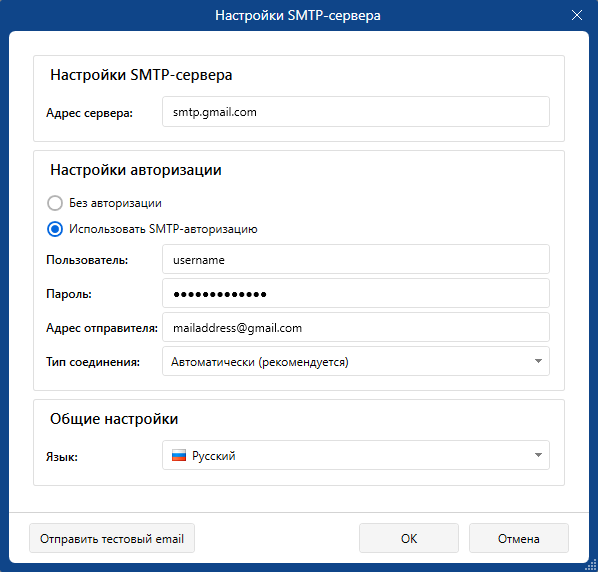This screenshot has width=598, height=572.
Task: Click the Russian flag icon
Action: pos(178,455)
